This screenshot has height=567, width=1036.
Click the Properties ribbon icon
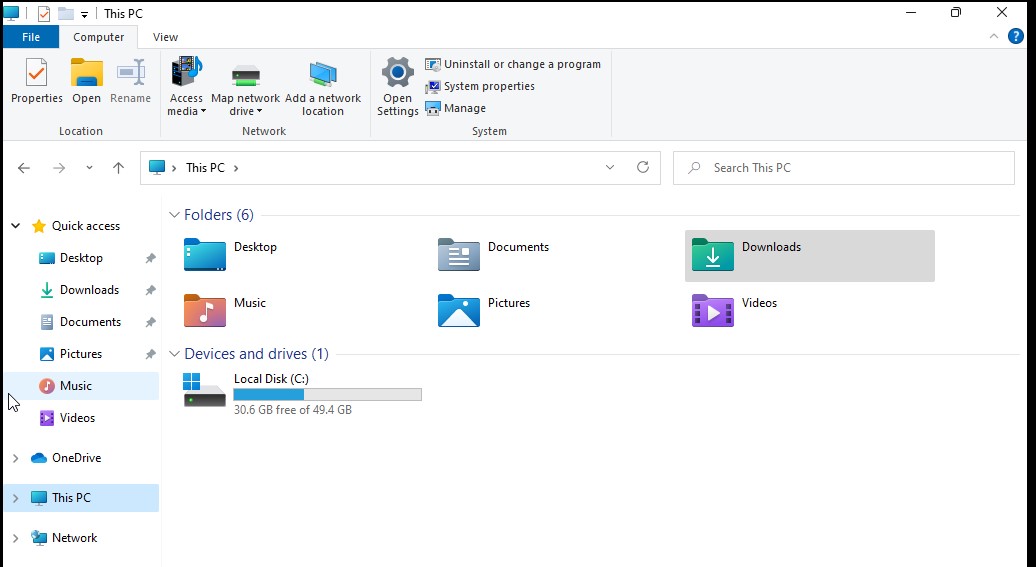(36, 73)
